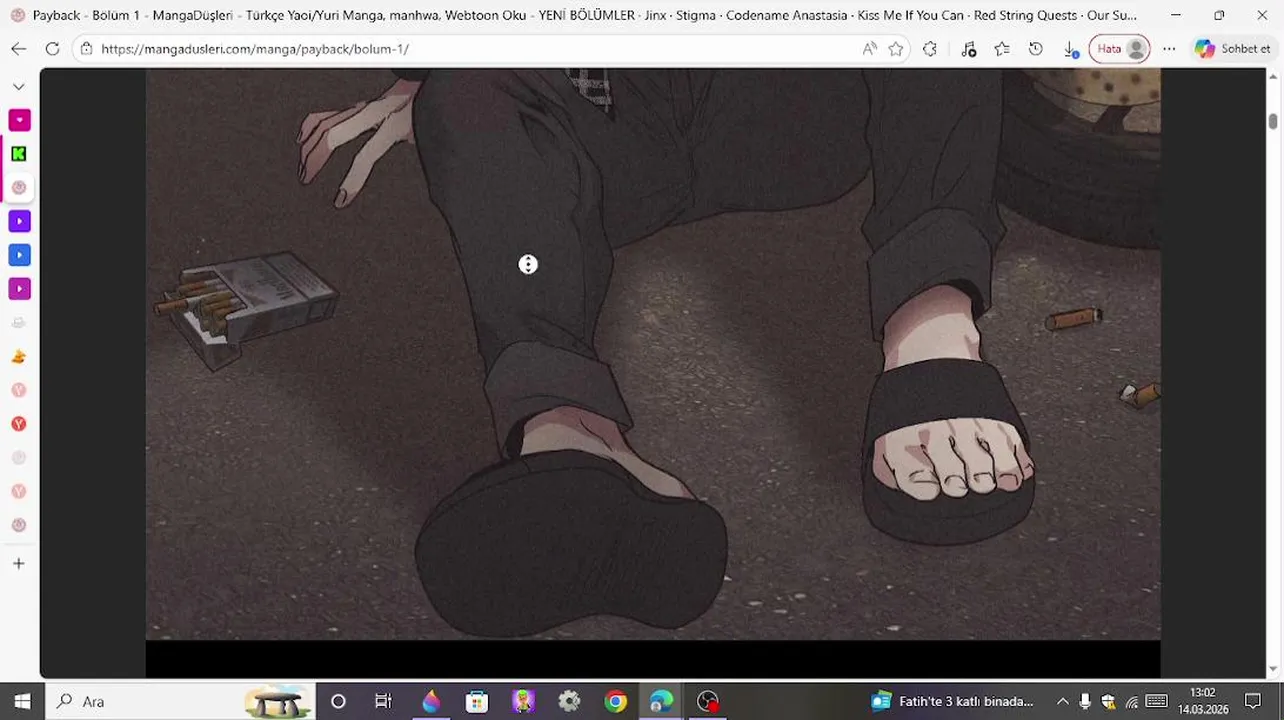Open the Windows Start menu

tap(23, 702)
